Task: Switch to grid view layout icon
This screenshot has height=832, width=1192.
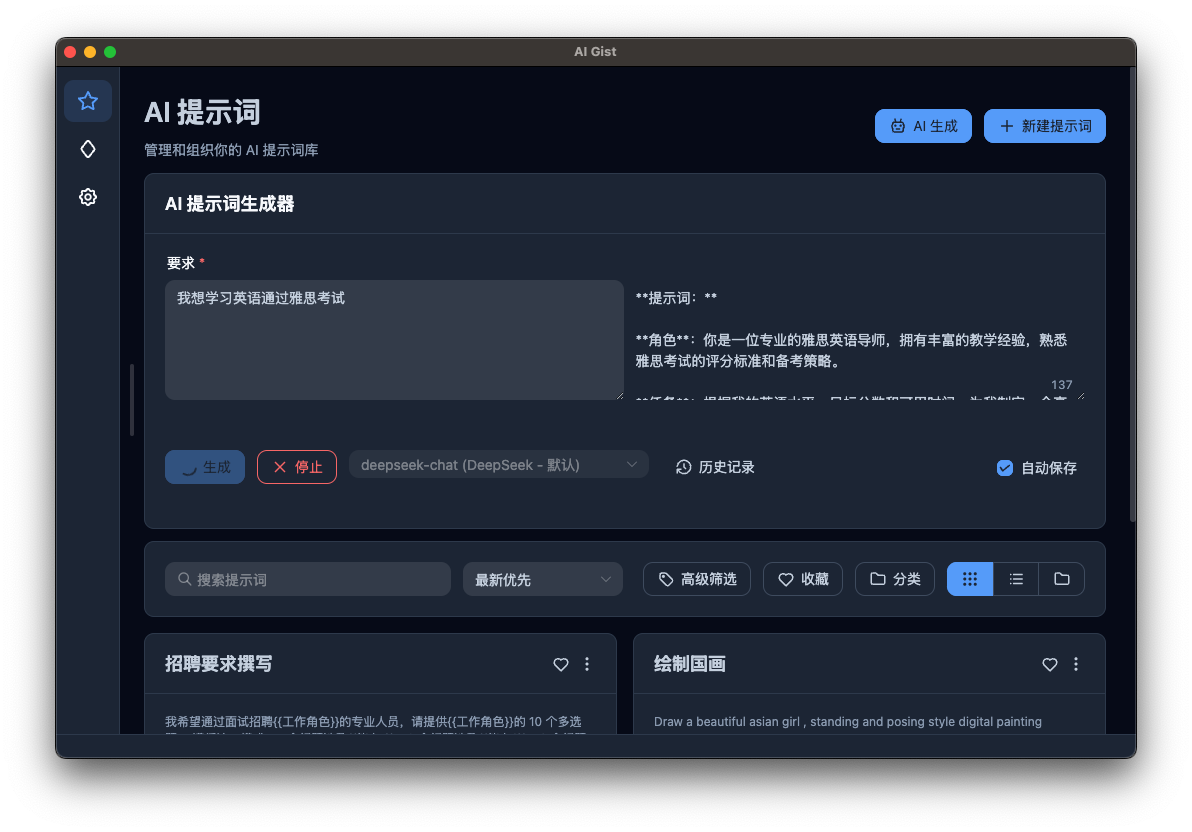Action: point(969,578)
